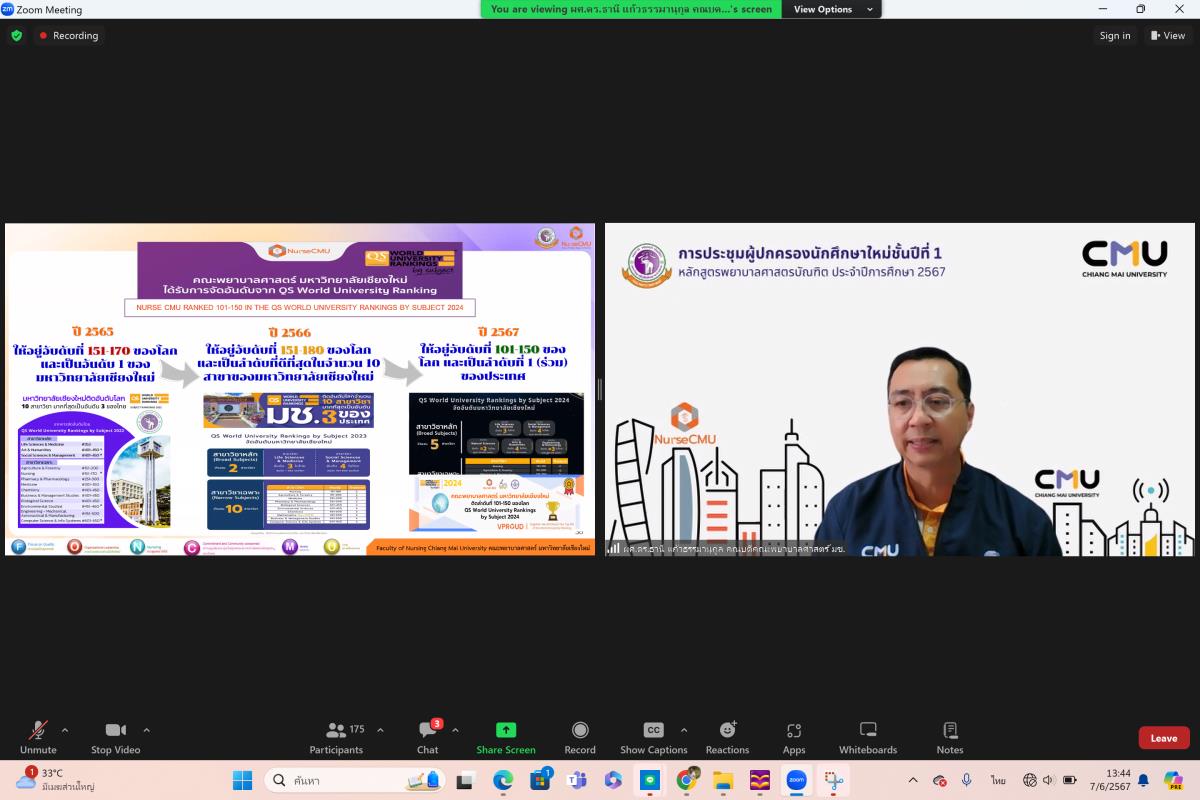Click the Unmute microphone button
The image size is (1200, 800).
click(x=38, y=737)
